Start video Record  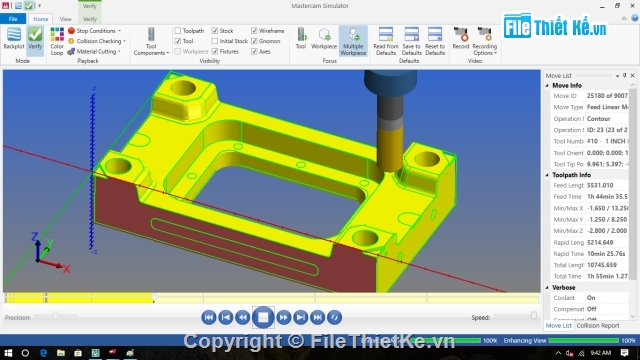point(461,39)
